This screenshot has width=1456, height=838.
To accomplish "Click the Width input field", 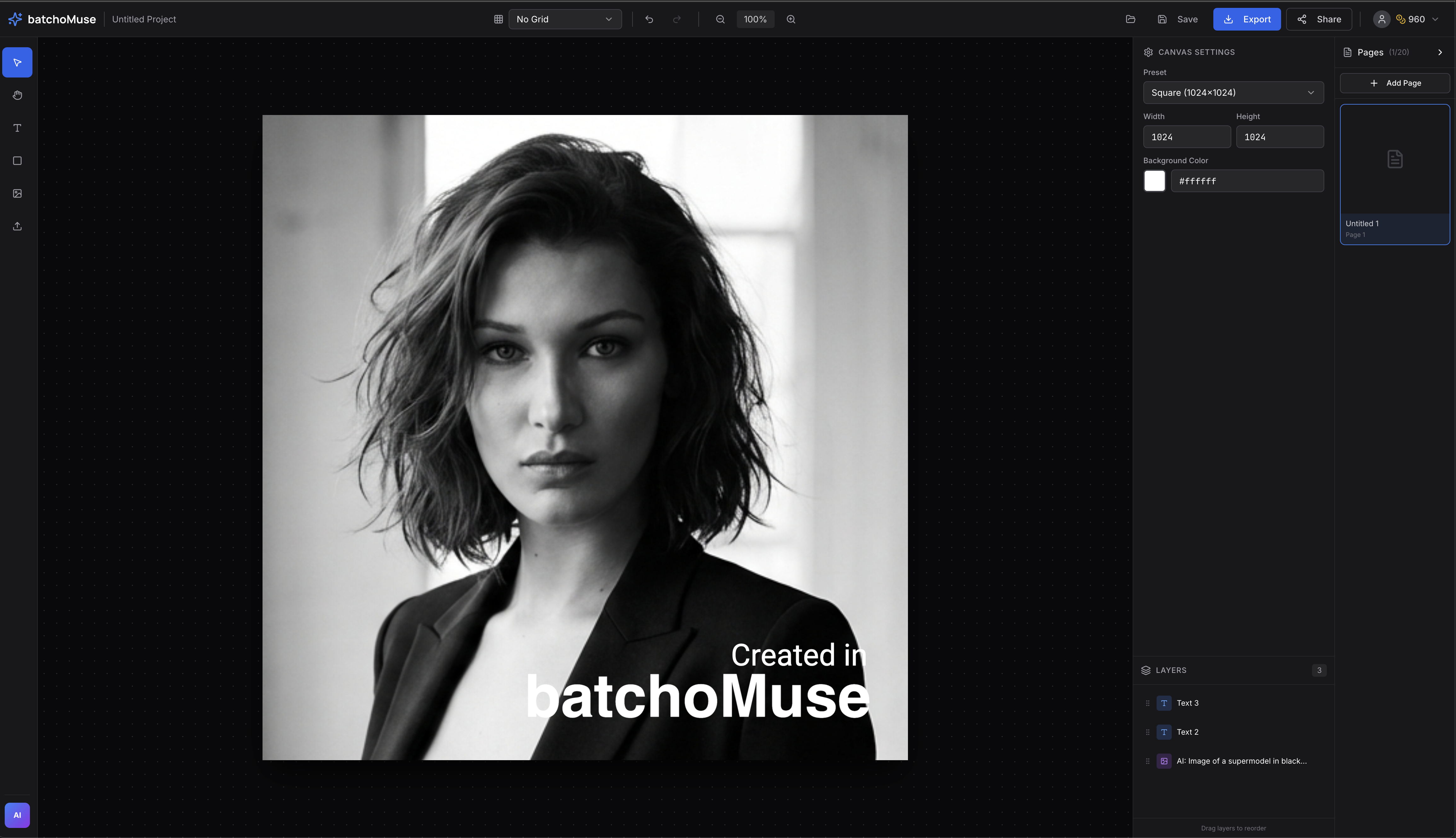I will point(1186,137).
